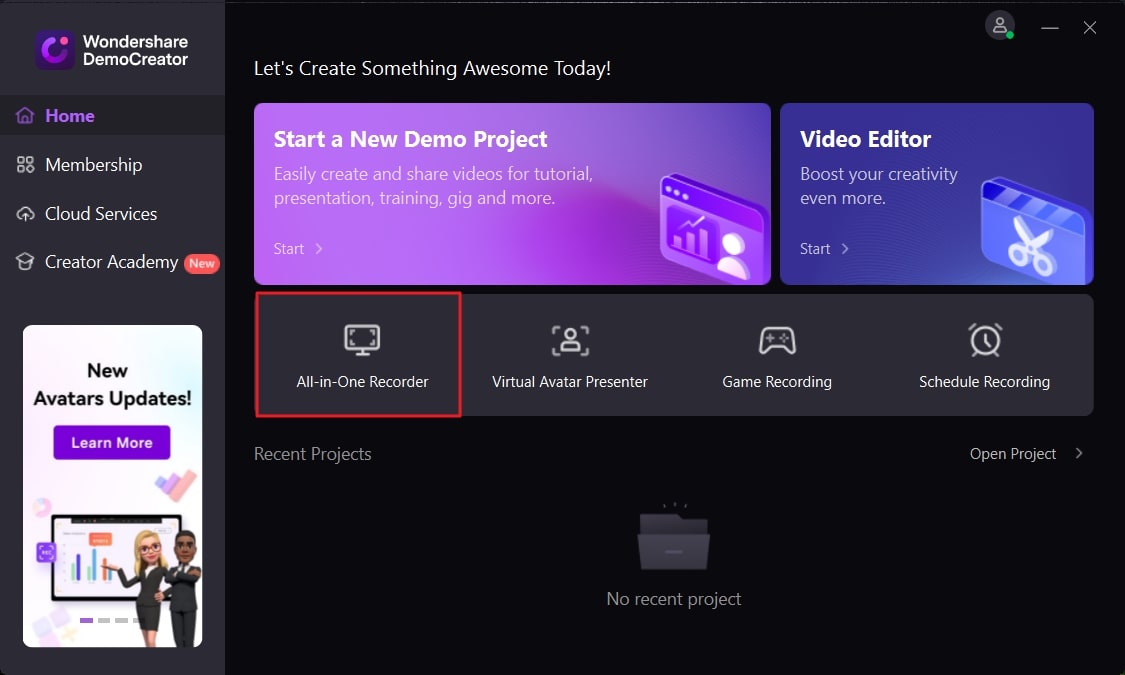Click the No recent project text
Viewport: 1125px width, 675px height.
click(x=674, y=599)
